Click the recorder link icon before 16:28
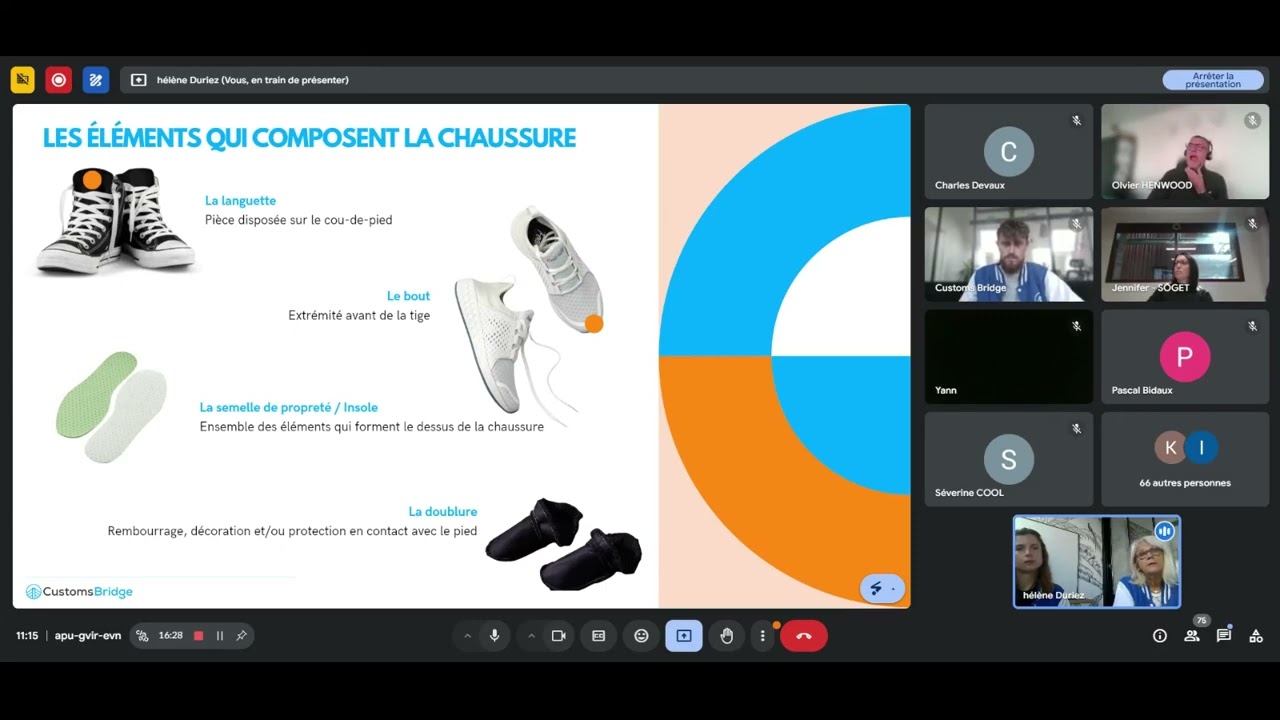The height and width of the screenshot is (720, 1280). click(142, 636)
